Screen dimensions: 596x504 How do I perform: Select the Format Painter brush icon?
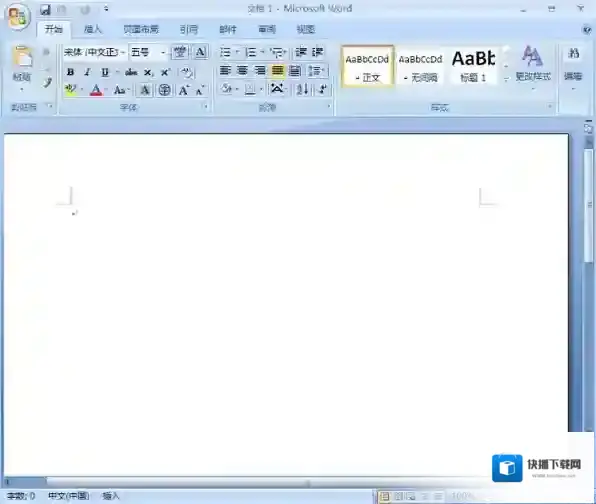point(47,82)
